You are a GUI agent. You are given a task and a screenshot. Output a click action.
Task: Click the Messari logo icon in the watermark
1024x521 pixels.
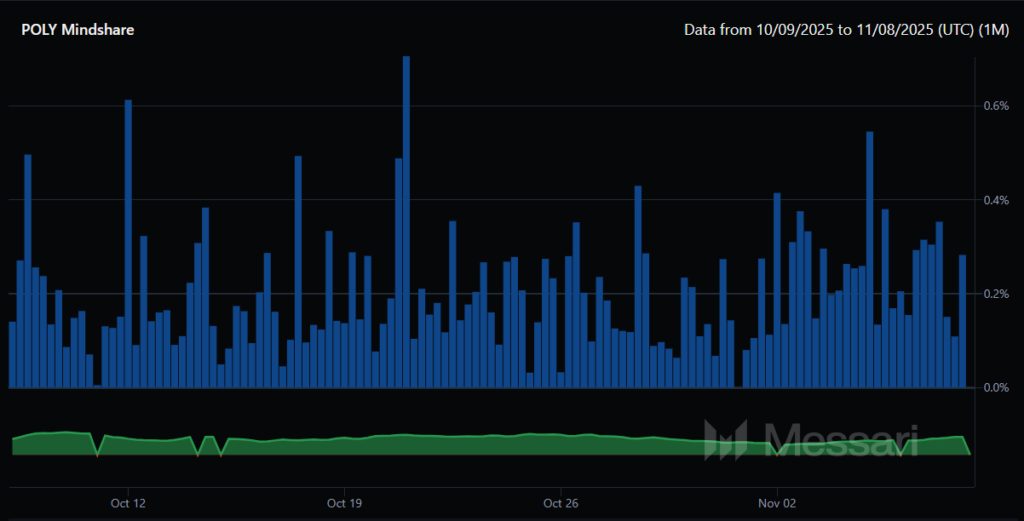tap(726, 440)
